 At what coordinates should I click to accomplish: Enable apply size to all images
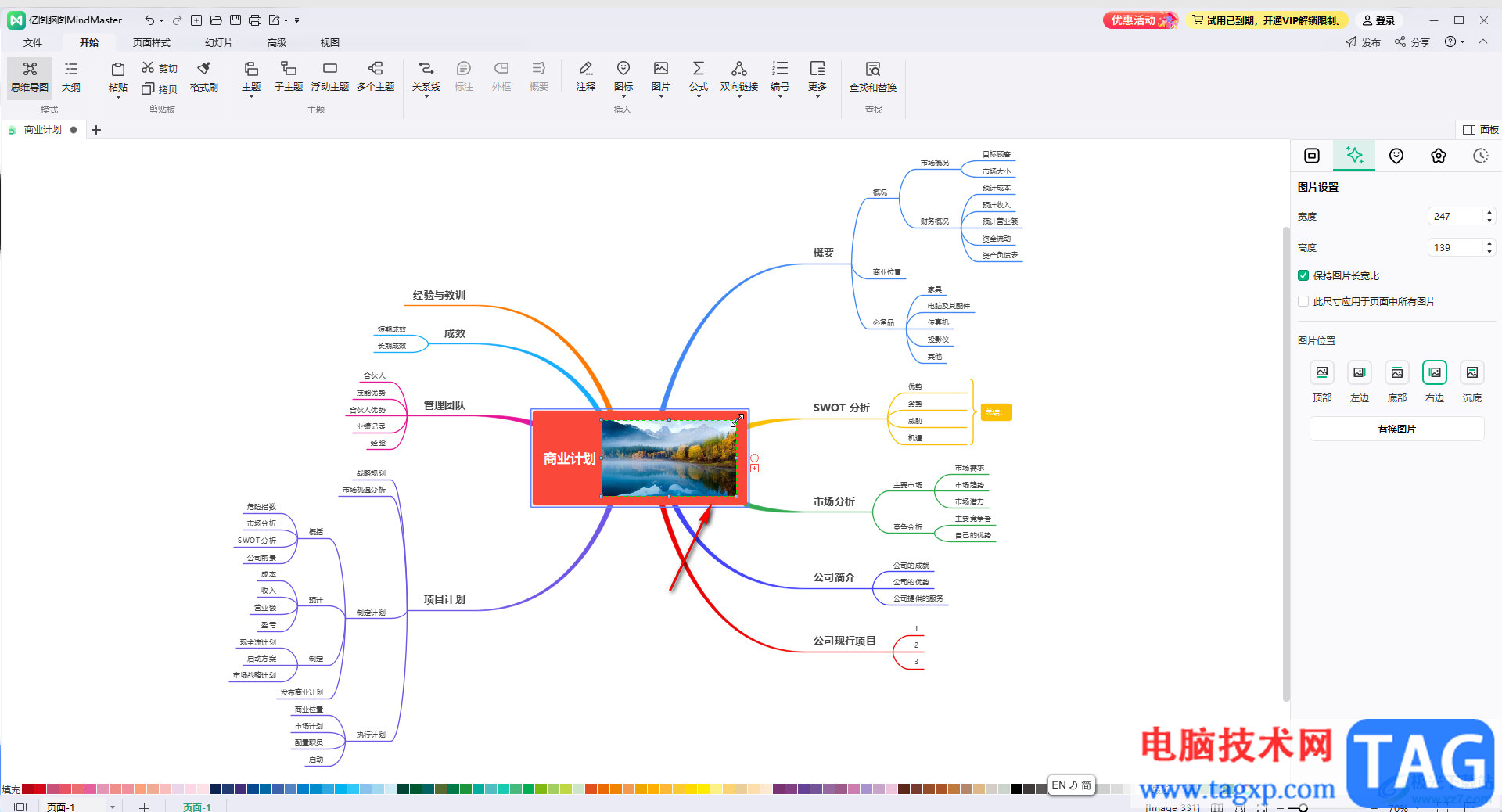(1303, 301)
